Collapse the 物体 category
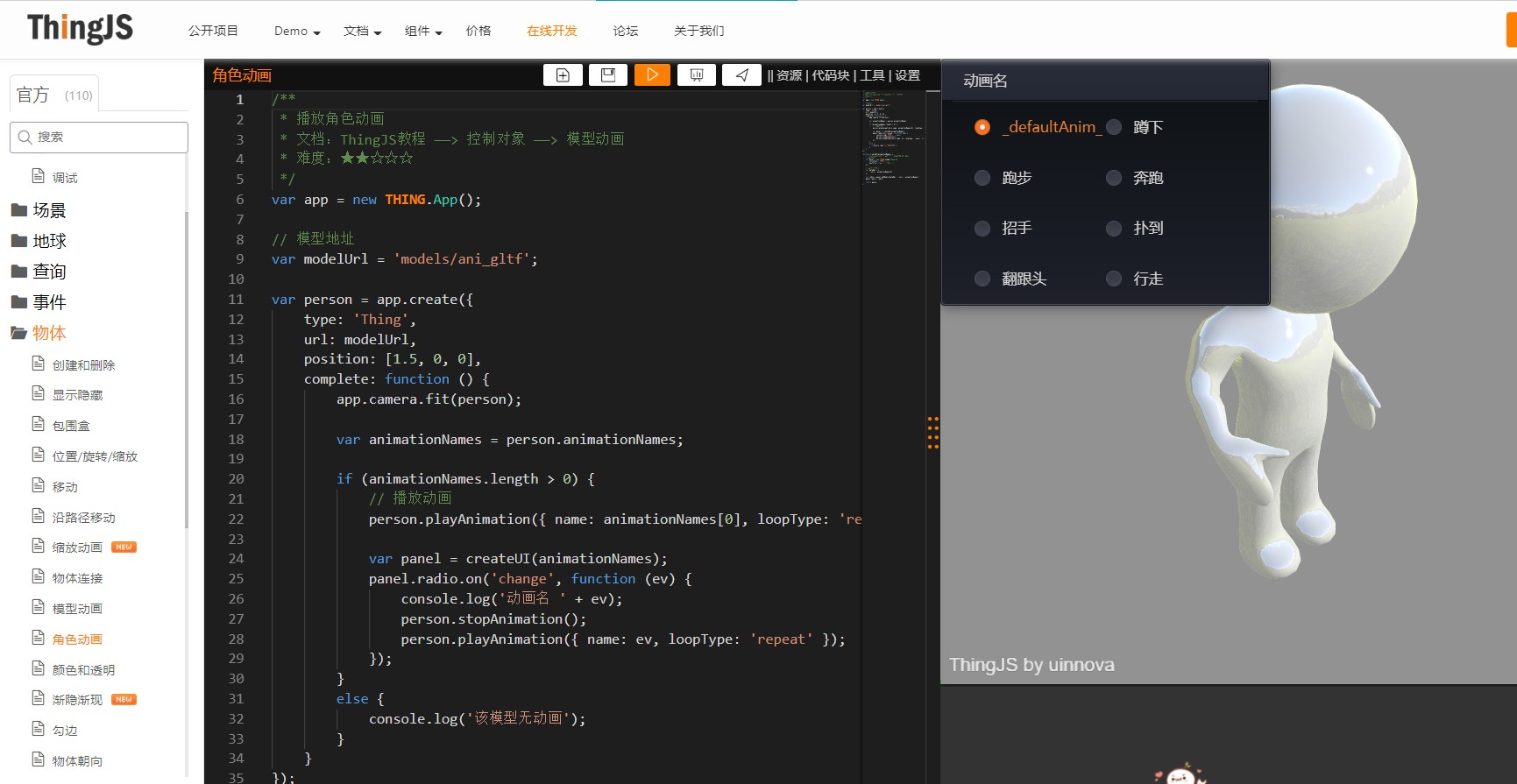The image size is (1517, 784). [49, 333]
